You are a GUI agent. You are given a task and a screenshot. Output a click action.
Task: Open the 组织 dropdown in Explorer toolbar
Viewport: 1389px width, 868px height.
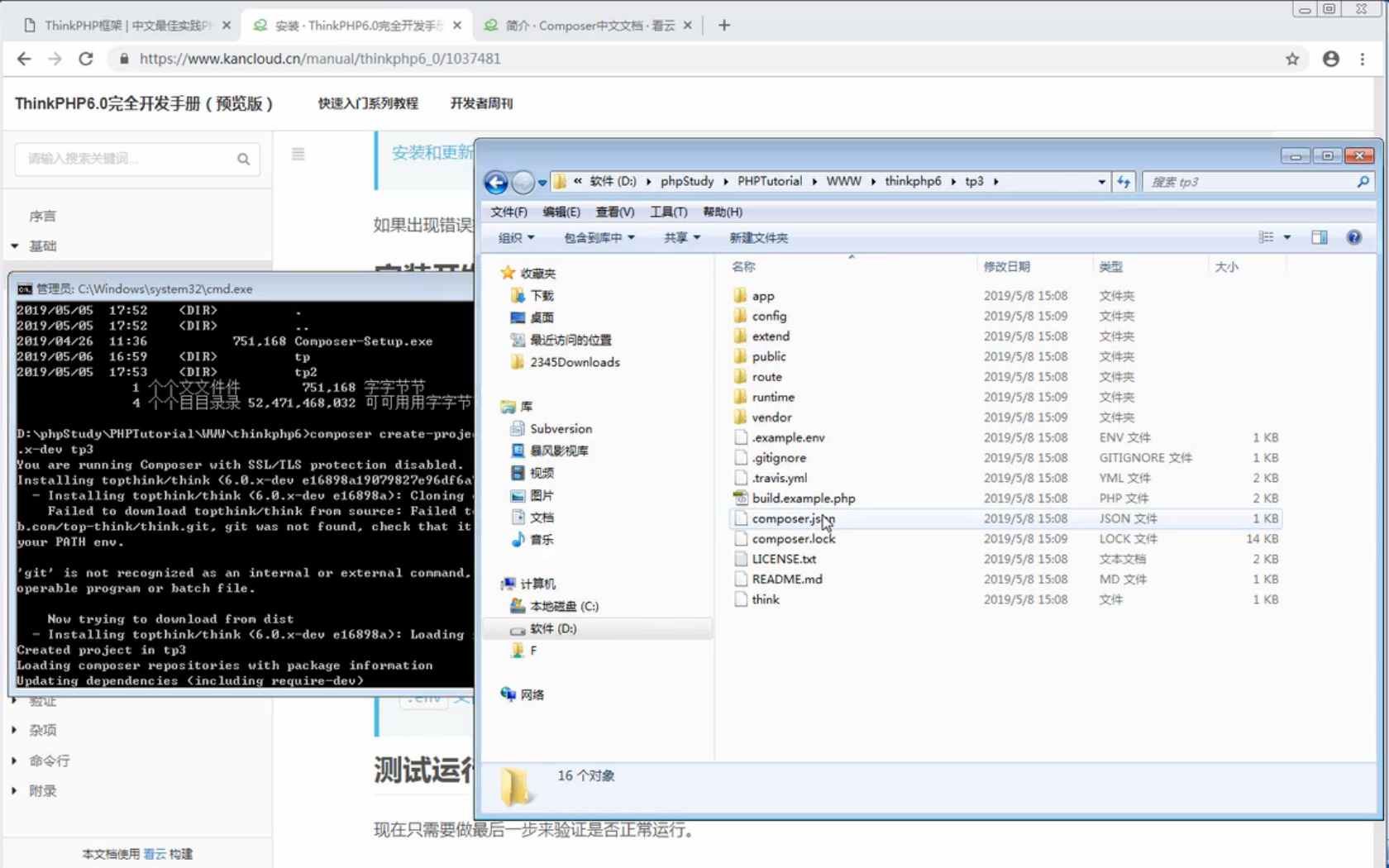517,238
